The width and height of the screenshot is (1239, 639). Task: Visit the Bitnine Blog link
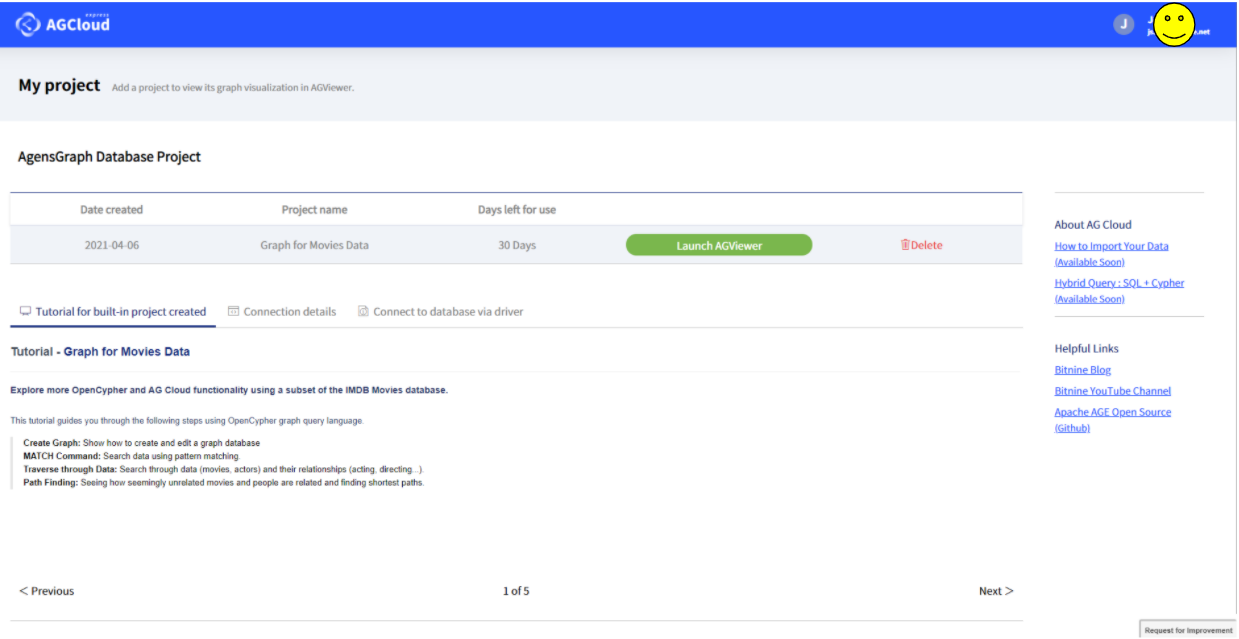(x=1082, y=370)
